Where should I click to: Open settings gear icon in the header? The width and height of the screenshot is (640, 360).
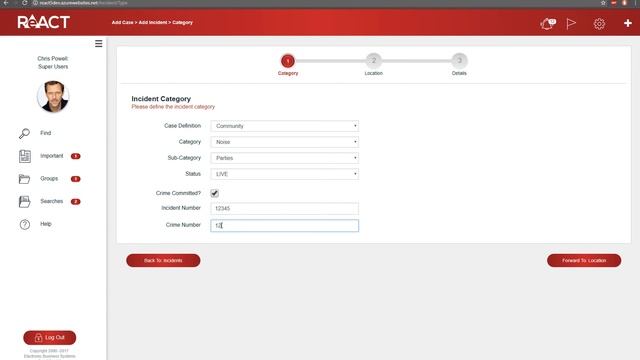click(x=599, y=24)
